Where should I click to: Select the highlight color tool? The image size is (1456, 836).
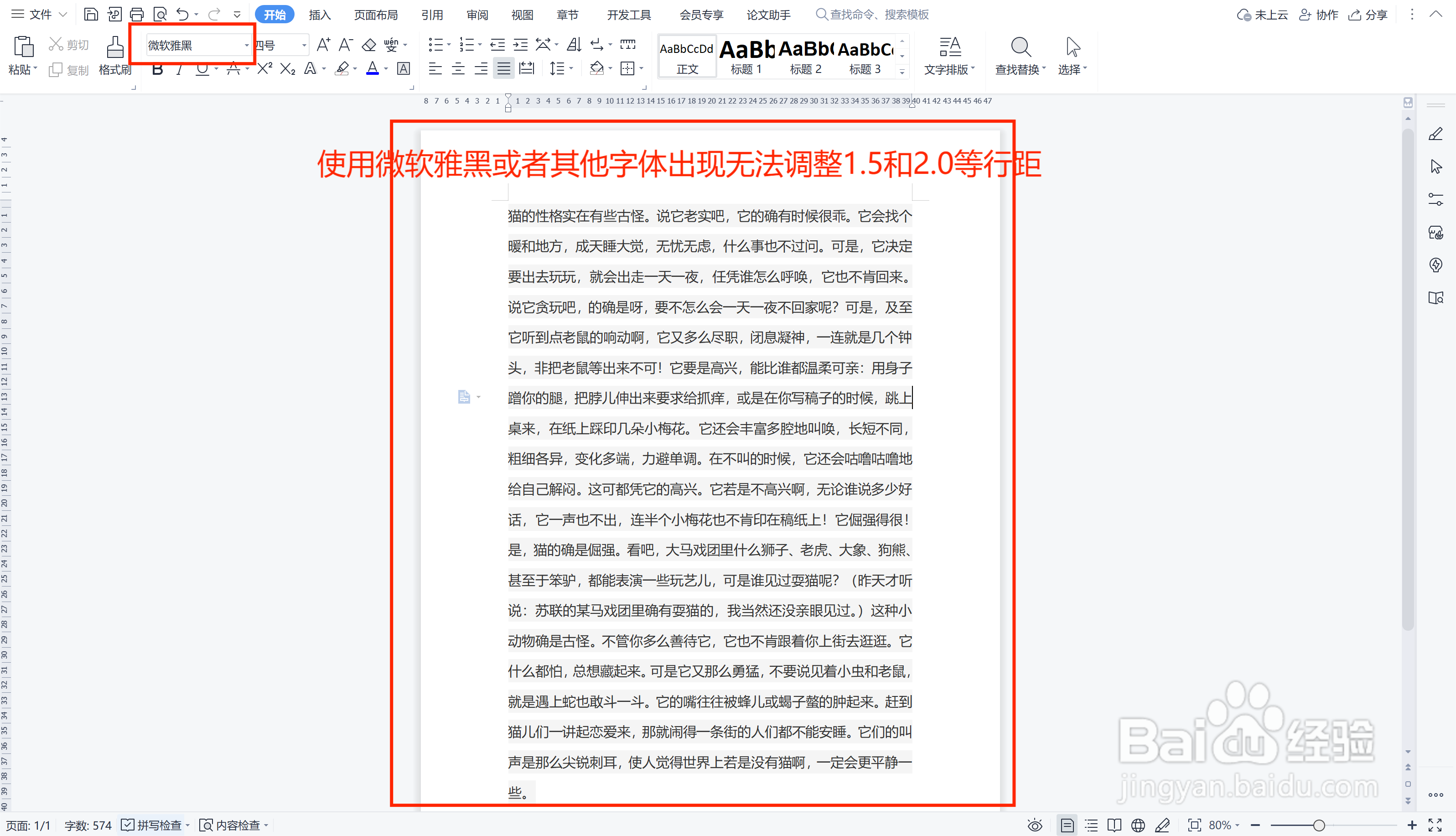(x=342, y=69)
